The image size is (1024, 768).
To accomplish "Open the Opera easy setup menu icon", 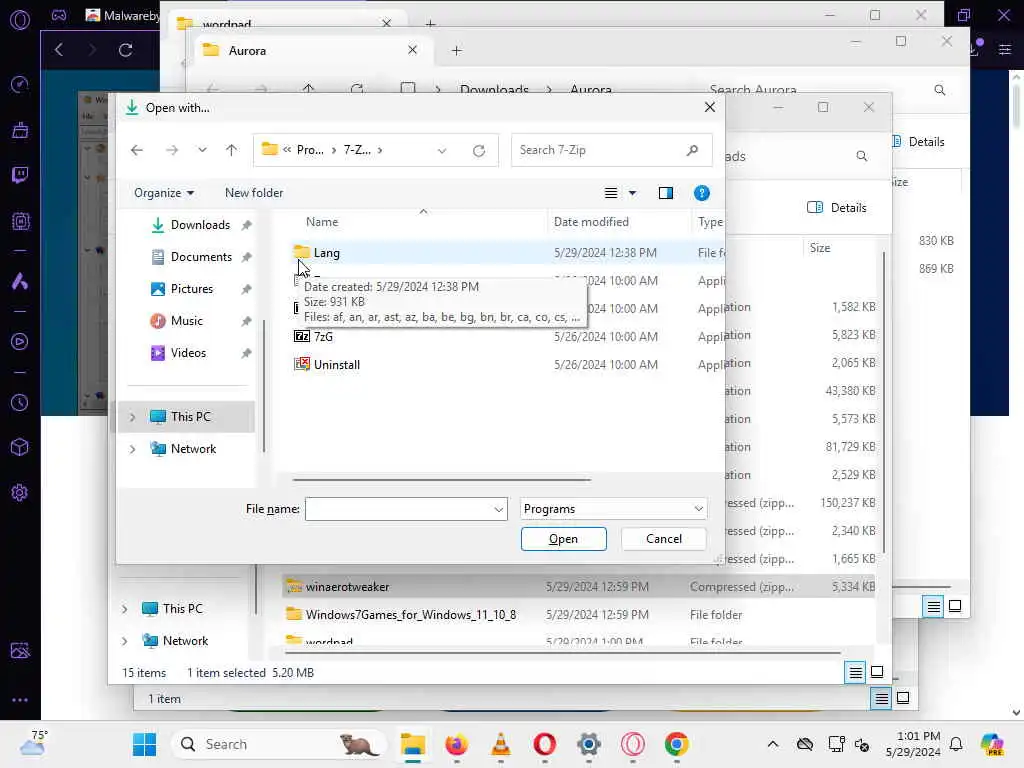I will coord(1005,50).
